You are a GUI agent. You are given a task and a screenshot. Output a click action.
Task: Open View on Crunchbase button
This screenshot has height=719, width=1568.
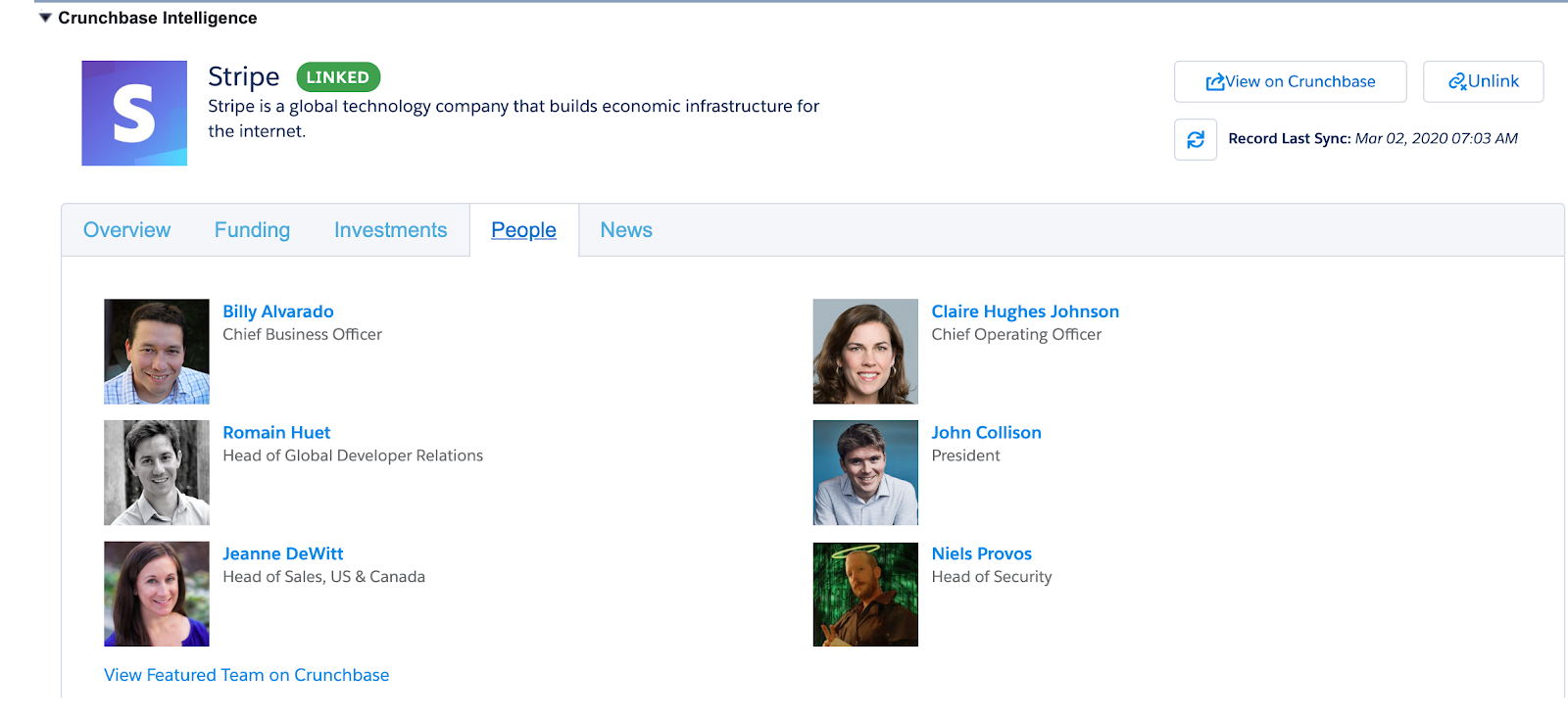click(x=1290, y=81)
